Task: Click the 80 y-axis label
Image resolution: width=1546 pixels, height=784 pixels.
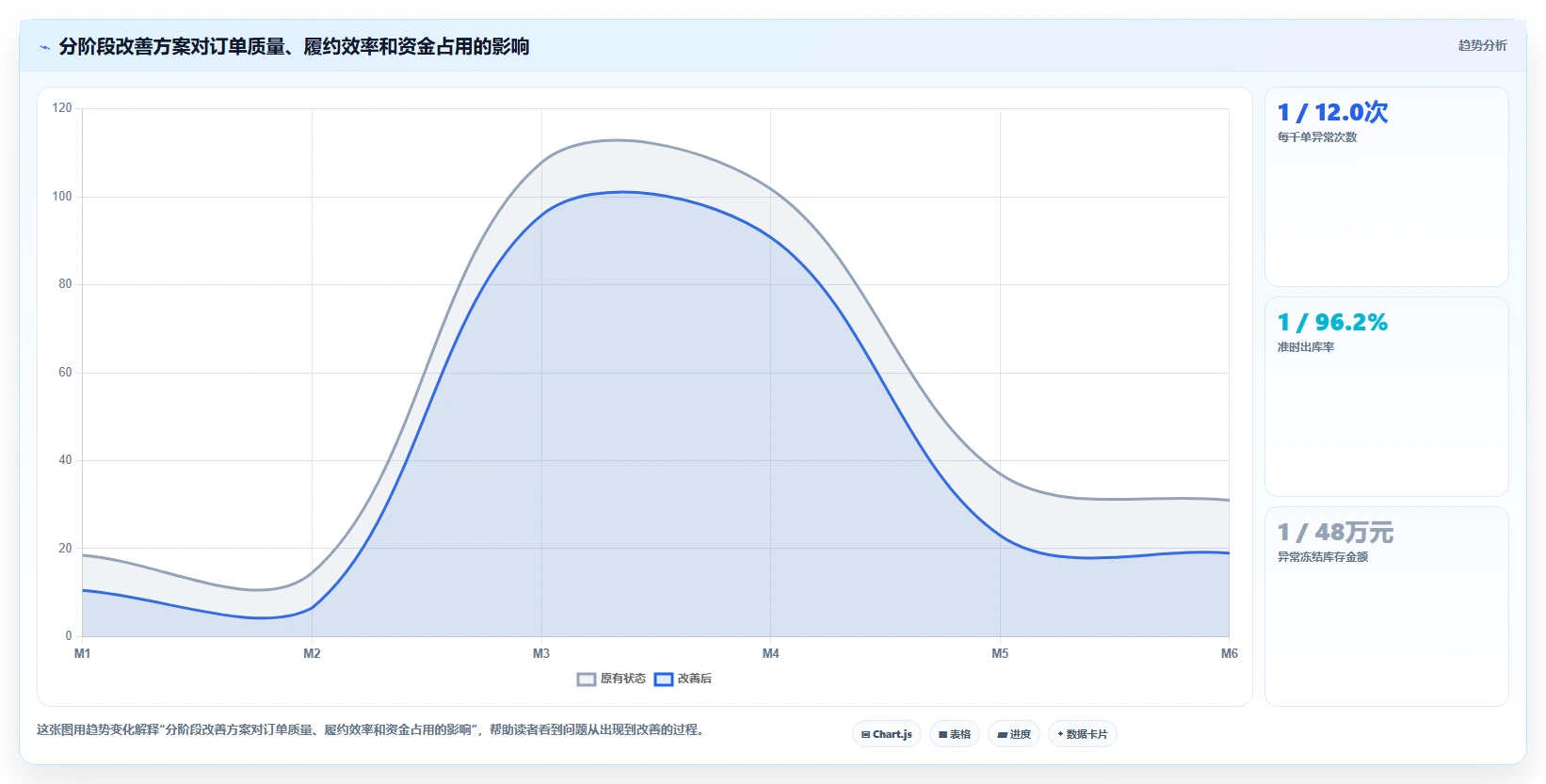Action: 65,284
